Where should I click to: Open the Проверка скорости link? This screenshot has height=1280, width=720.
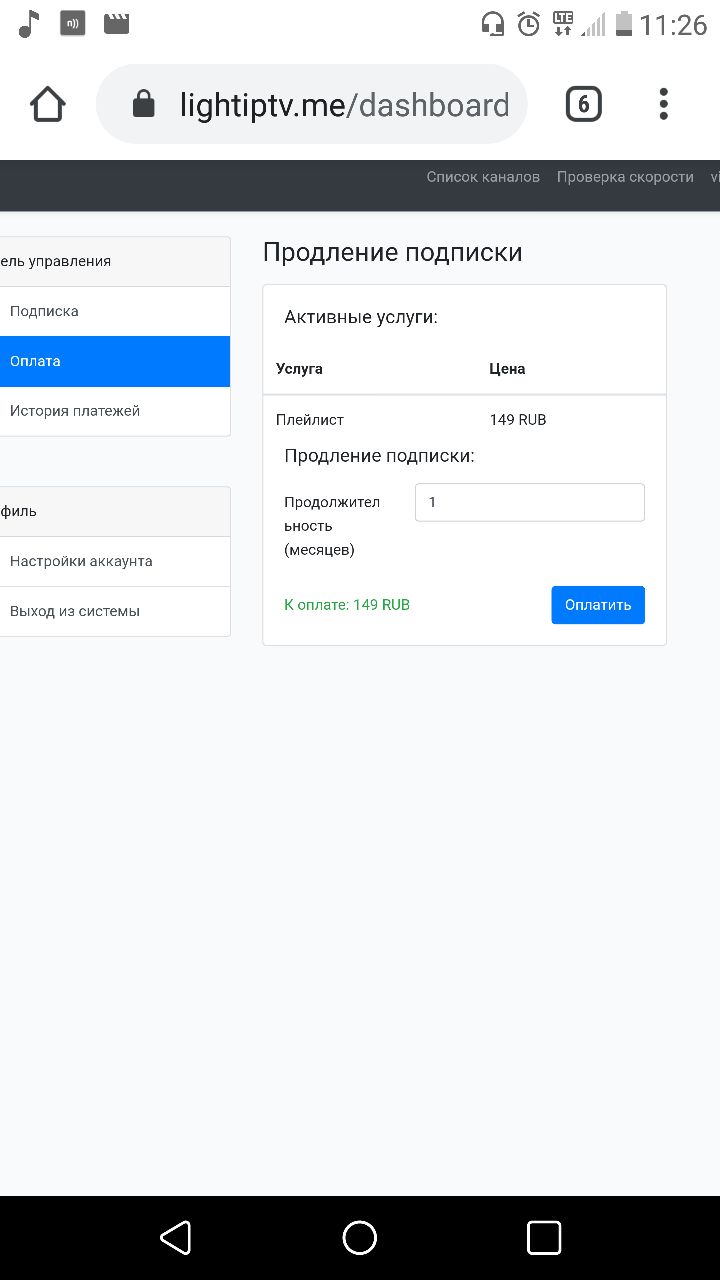pos(625,177)
